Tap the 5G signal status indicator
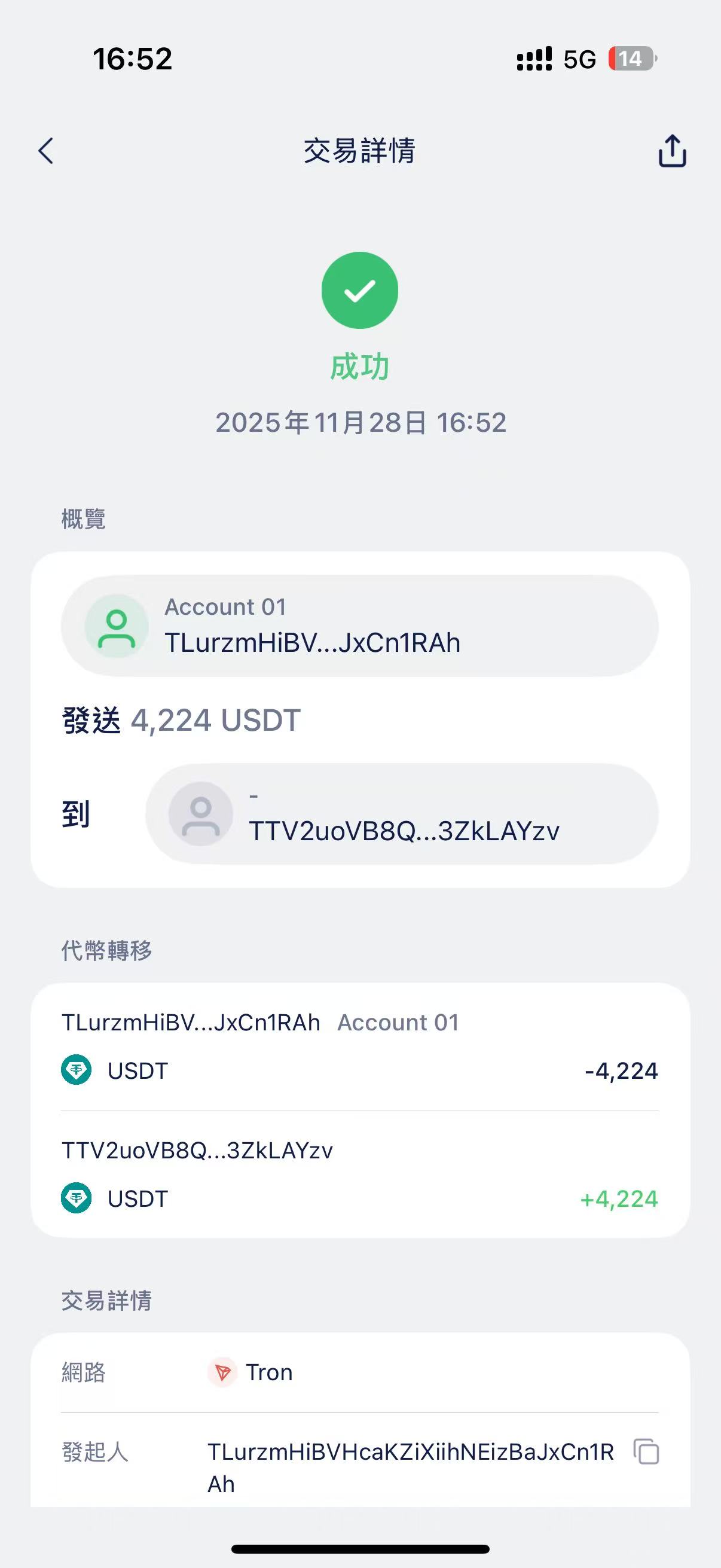The image size is (721, 1568). 579,59
